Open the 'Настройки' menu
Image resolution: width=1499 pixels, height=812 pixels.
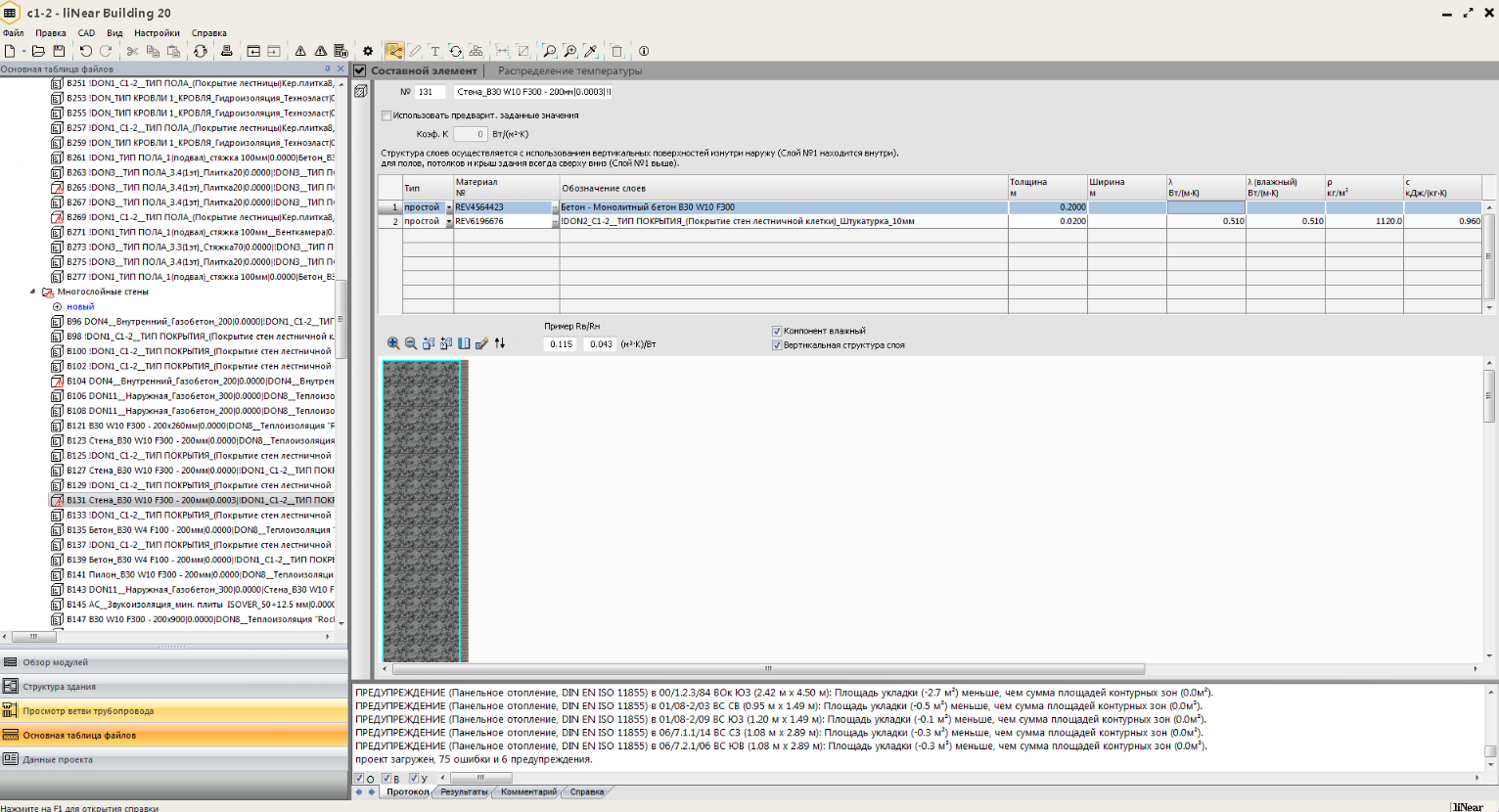157,33
